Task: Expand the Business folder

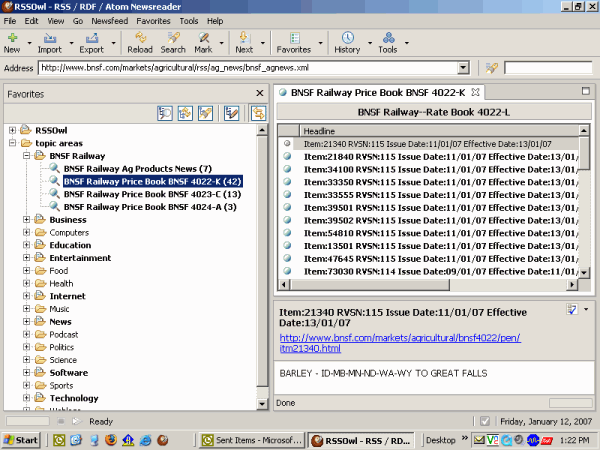Action: point(26,220)
